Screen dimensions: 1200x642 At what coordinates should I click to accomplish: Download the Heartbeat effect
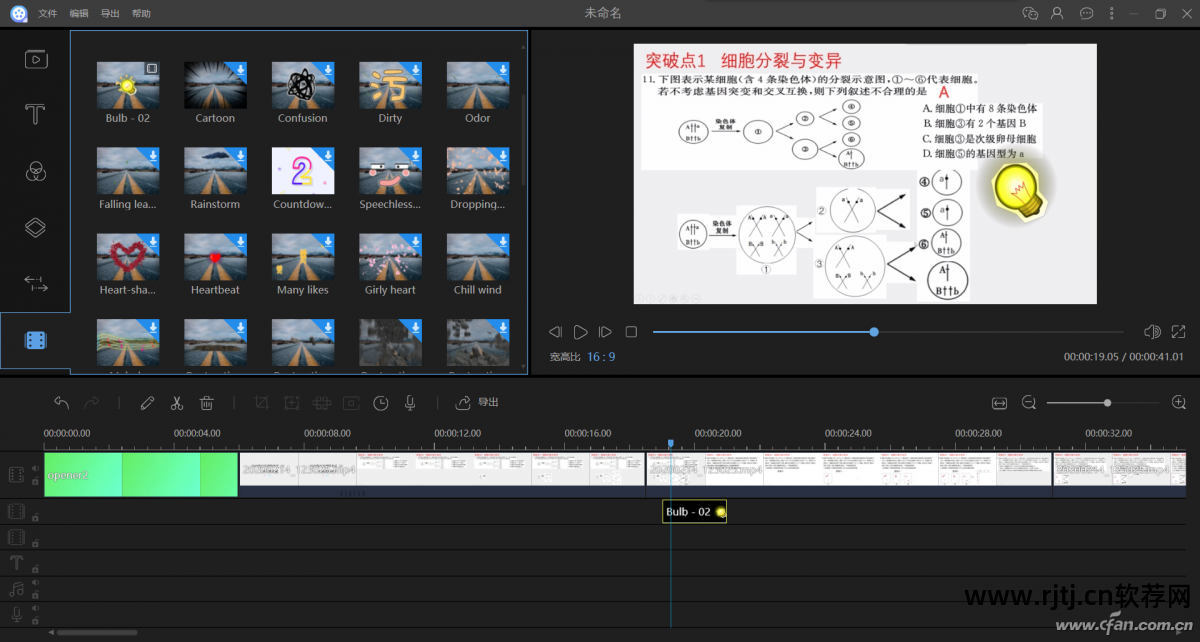241,242
